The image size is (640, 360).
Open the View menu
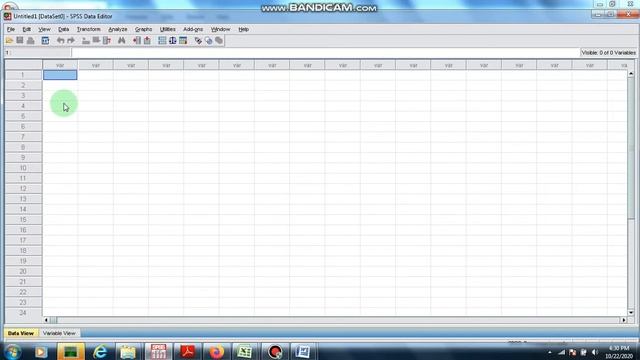click(x=44, y=29)
